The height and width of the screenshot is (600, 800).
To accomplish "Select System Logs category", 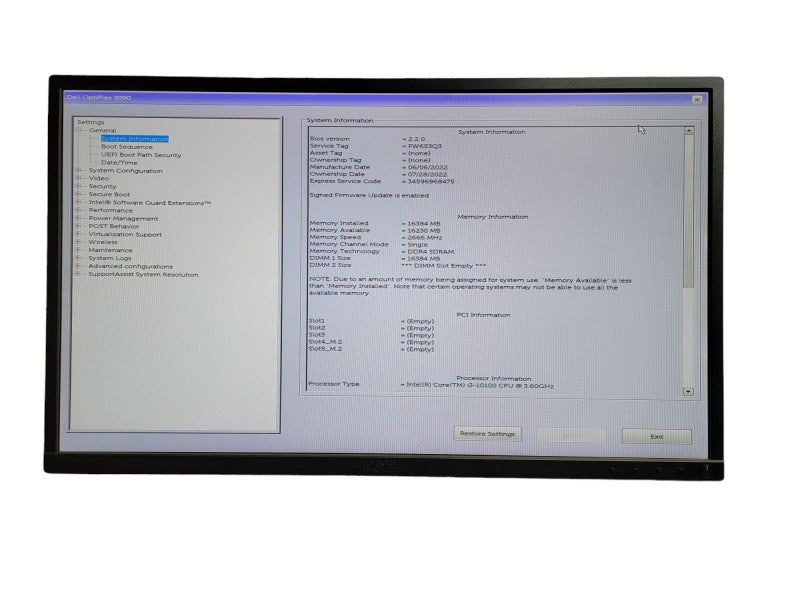I will 110,258.
